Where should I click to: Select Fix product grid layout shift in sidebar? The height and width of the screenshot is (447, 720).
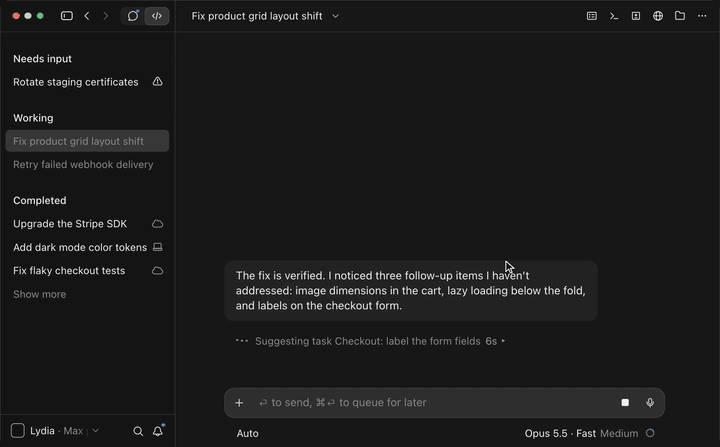(x=87, y=141)
